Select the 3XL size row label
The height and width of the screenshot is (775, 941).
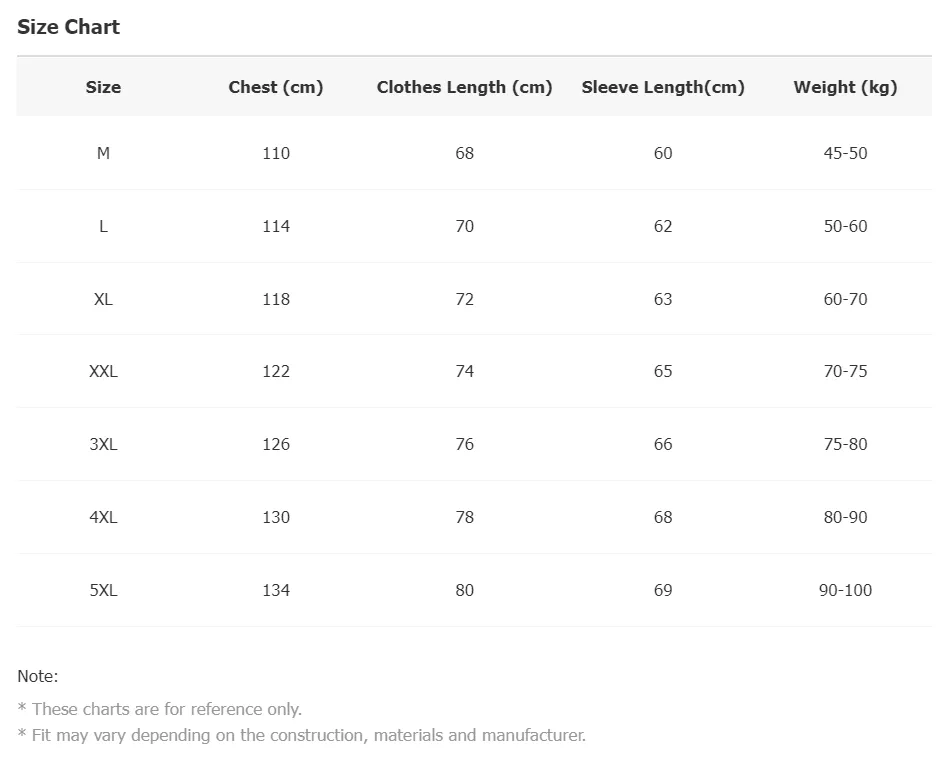click(x=103, y=444)
